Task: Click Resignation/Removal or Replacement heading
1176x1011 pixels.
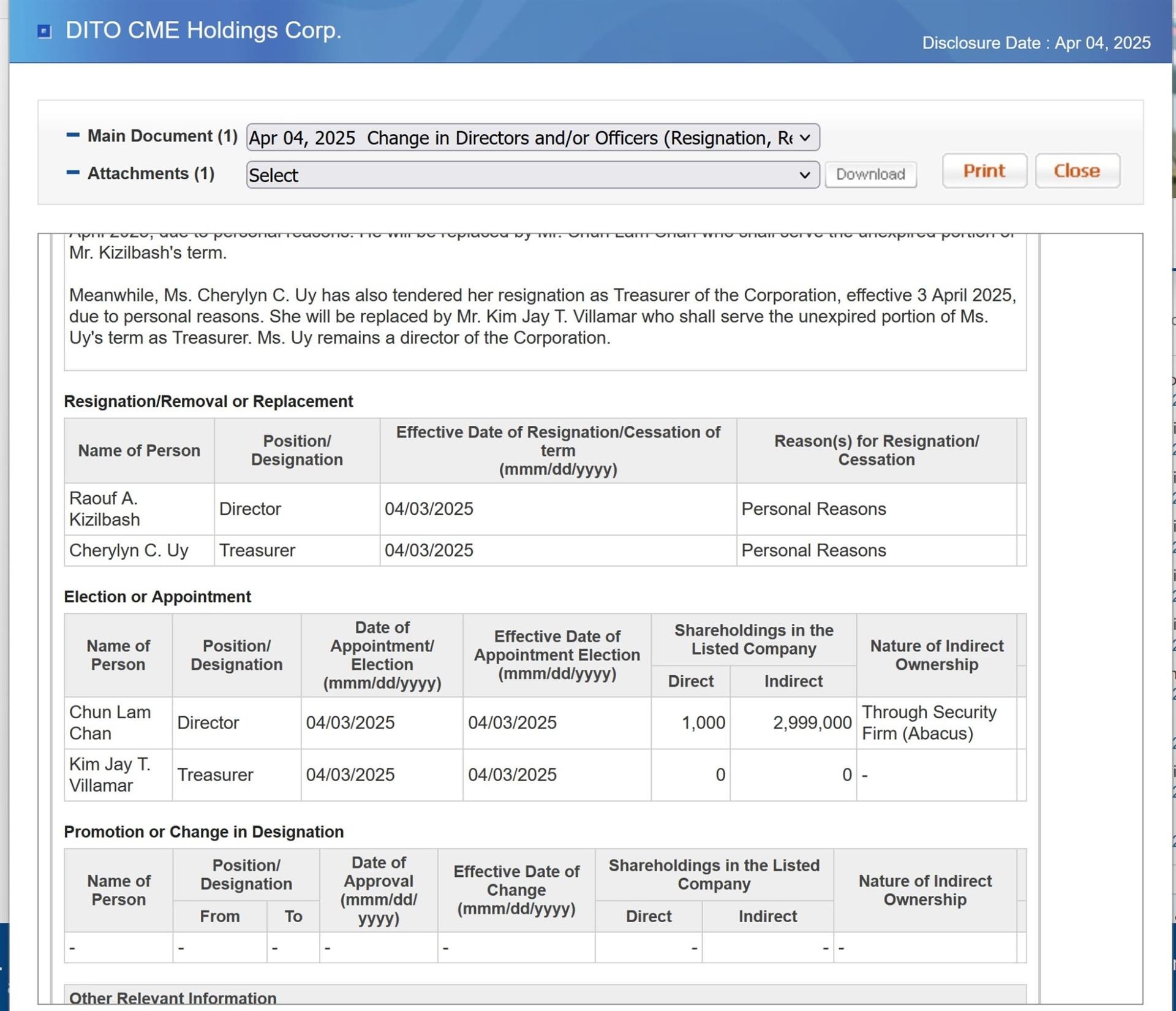Action: click(x=208, y=401)
